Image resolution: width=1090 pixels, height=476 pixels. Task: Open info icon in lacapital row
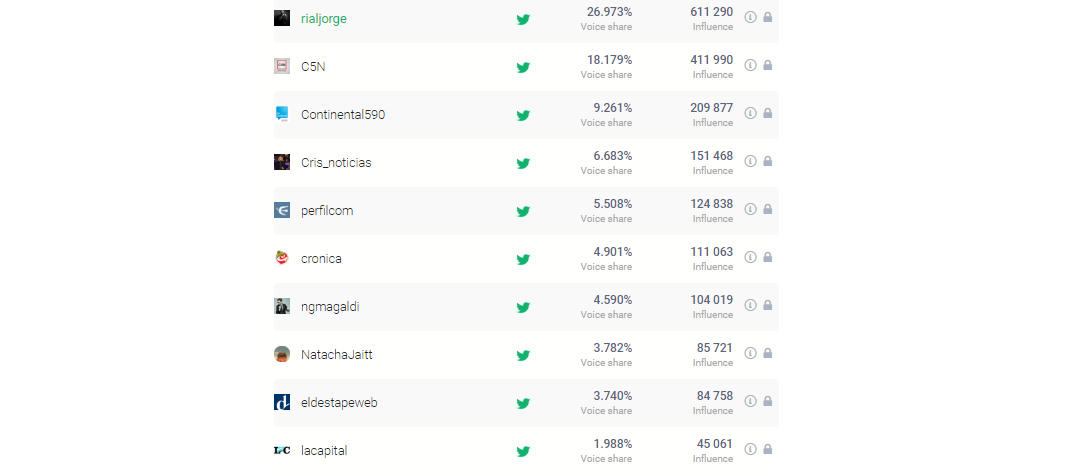[x=750, y=449]
